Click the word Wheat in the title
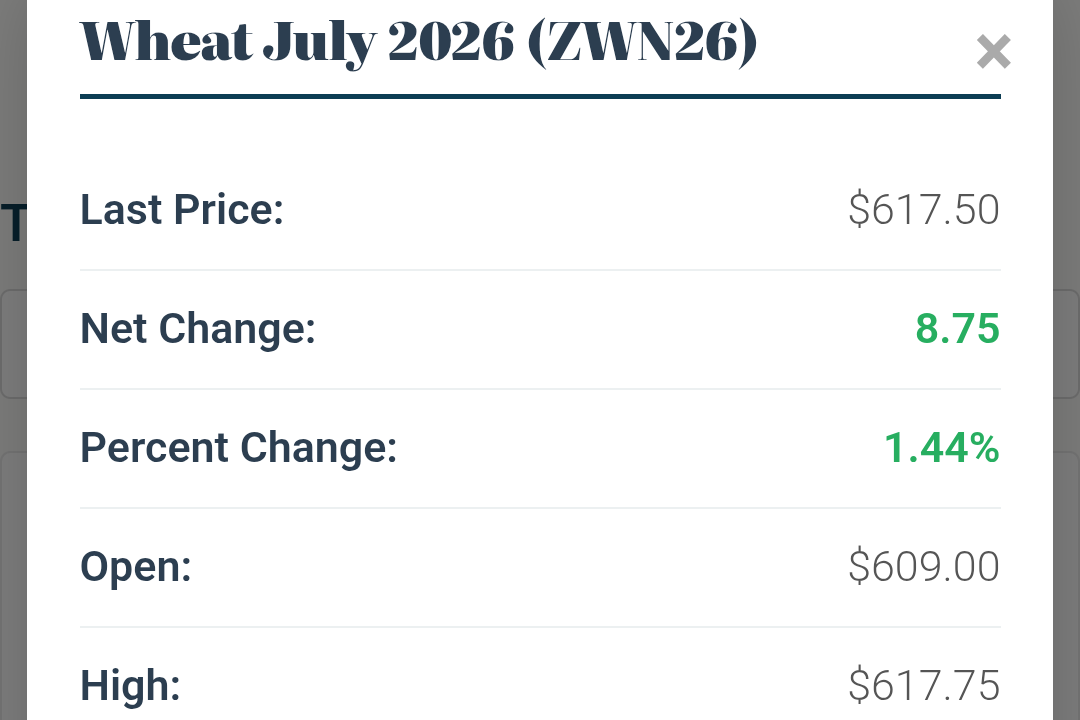Image resolution: width=1080 pixels, height=720 pixels. click(x=166, y=42)
